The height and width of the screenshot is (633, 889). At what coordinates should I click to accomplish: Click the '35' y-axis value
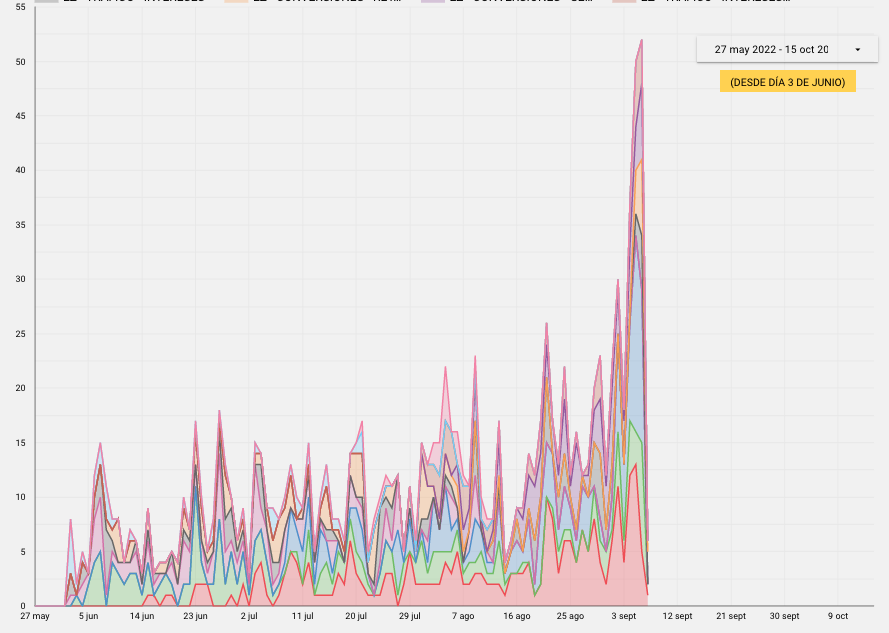click(20, 225)
